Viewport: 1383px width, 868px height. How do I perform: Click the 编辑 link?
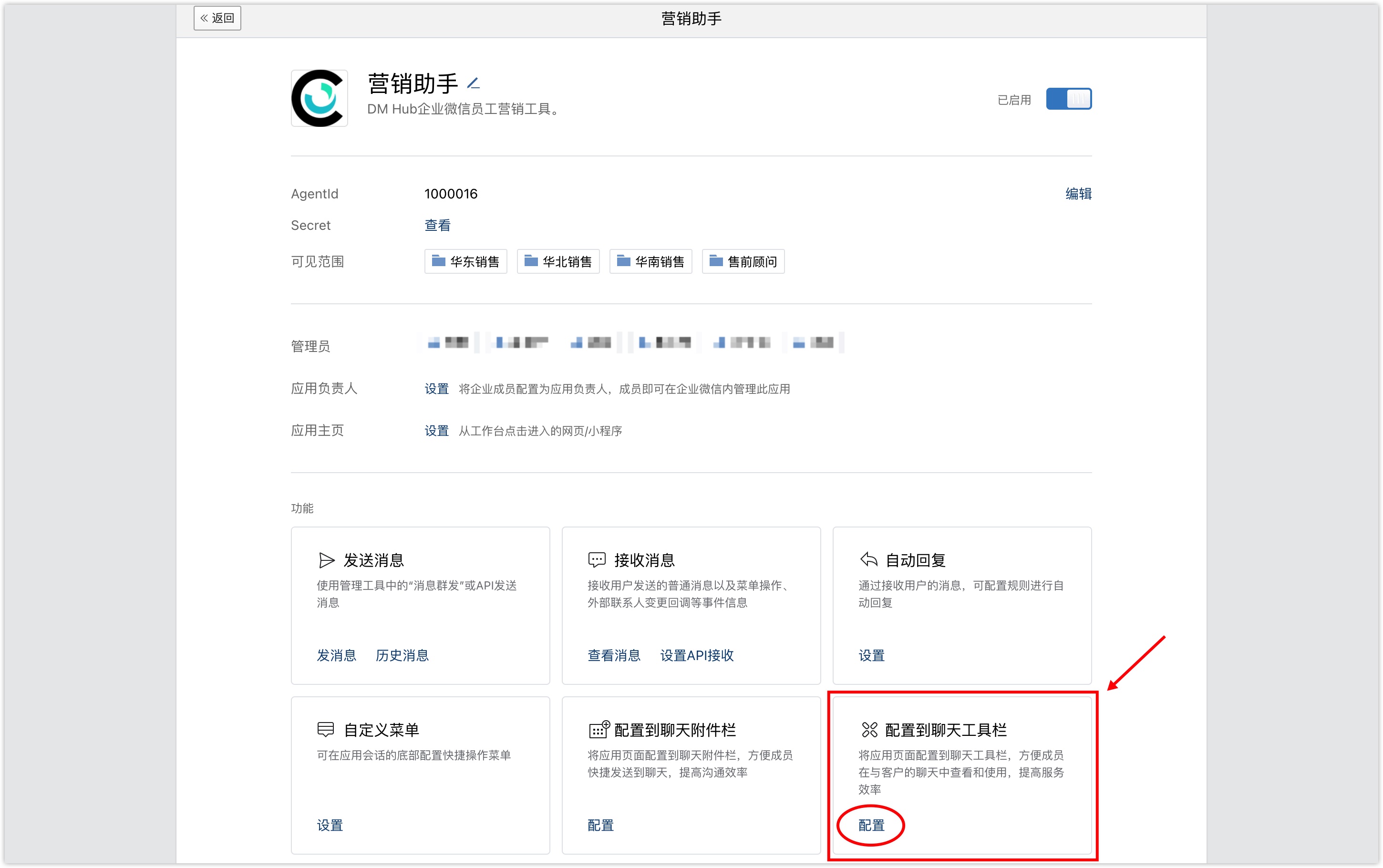pos(1078,194)
